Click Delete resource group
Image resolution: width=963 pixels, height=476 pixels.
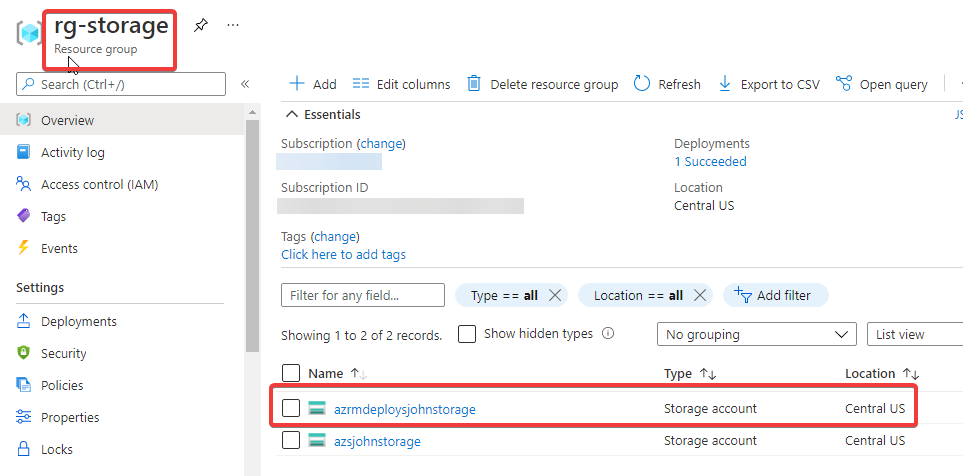click(x=542, y=84)
